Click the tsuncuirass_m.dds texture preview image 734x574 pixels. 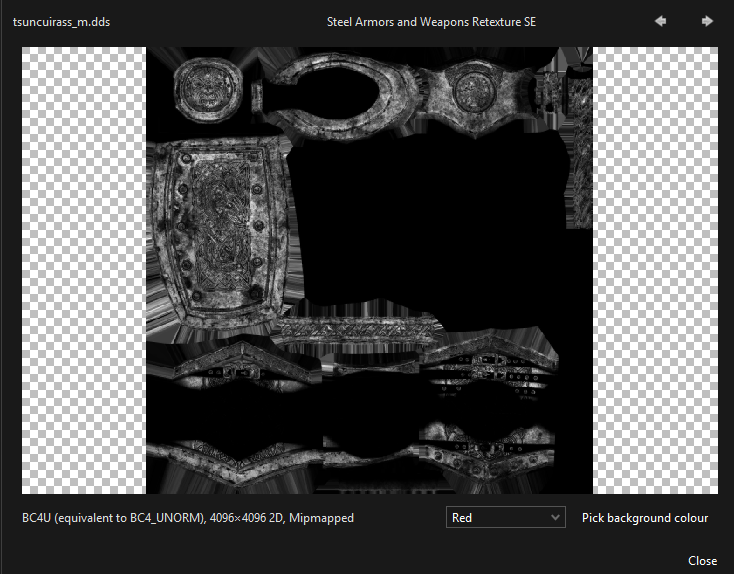point(369,270)
